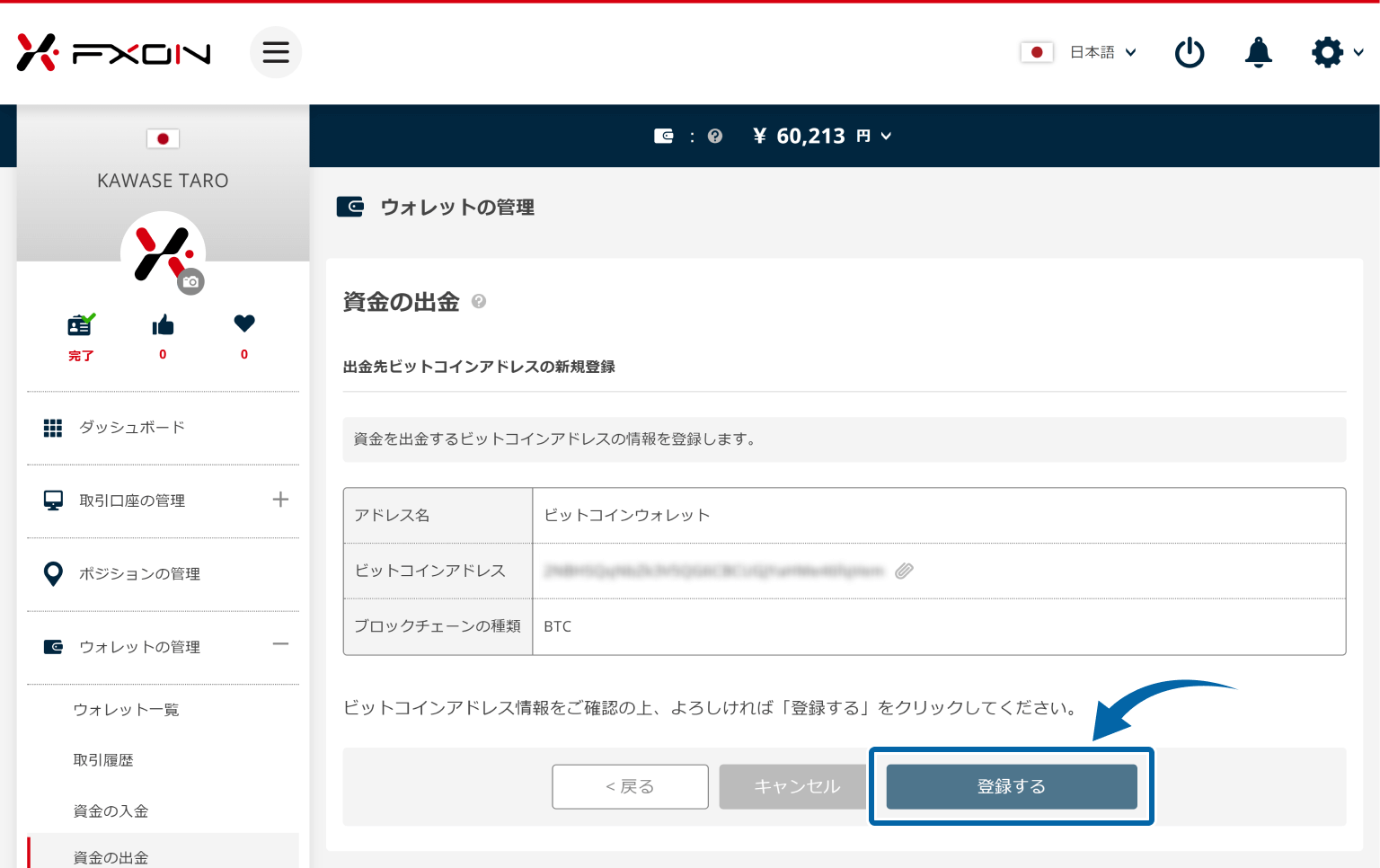Image resolution: width=1380 pixels, height=868 pixels.
Task: Click the power logout icon
Action: (1190, 52)
